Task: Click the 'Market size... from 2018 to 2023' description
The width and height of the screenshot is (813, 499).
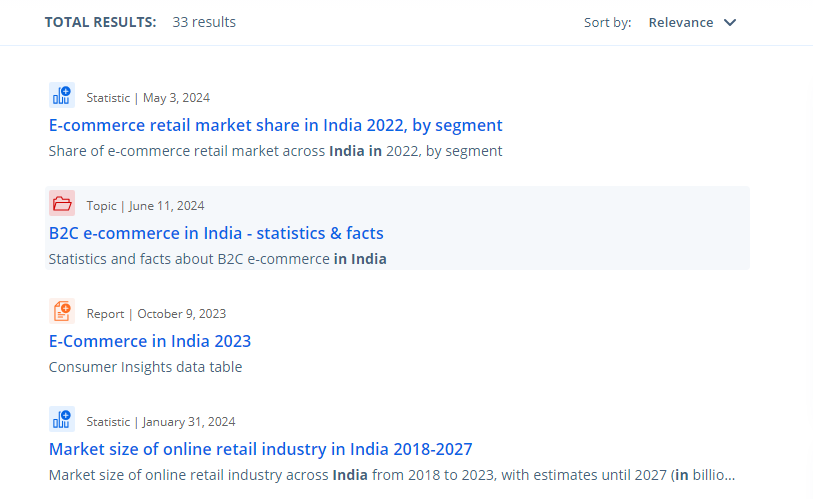Action: [x=391, y=475]
